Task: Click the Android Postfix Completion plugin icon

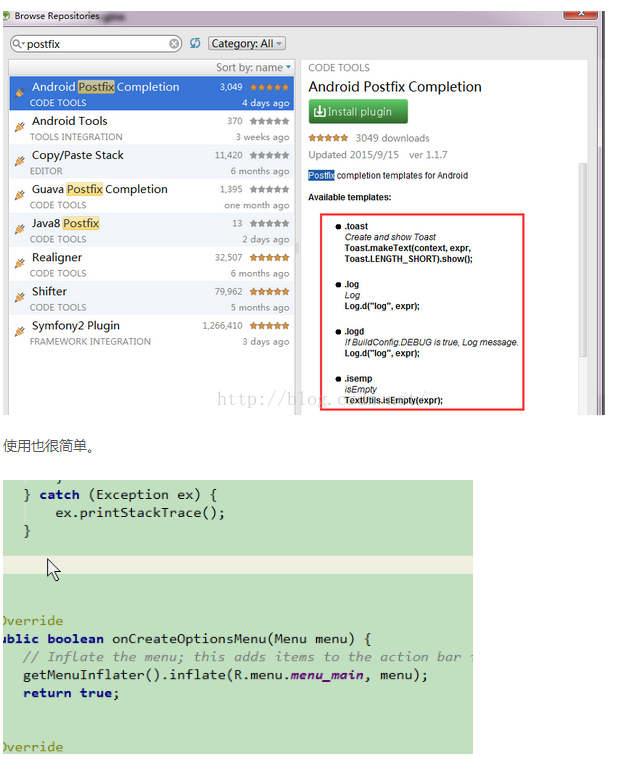Action: (x=19, y=92)
